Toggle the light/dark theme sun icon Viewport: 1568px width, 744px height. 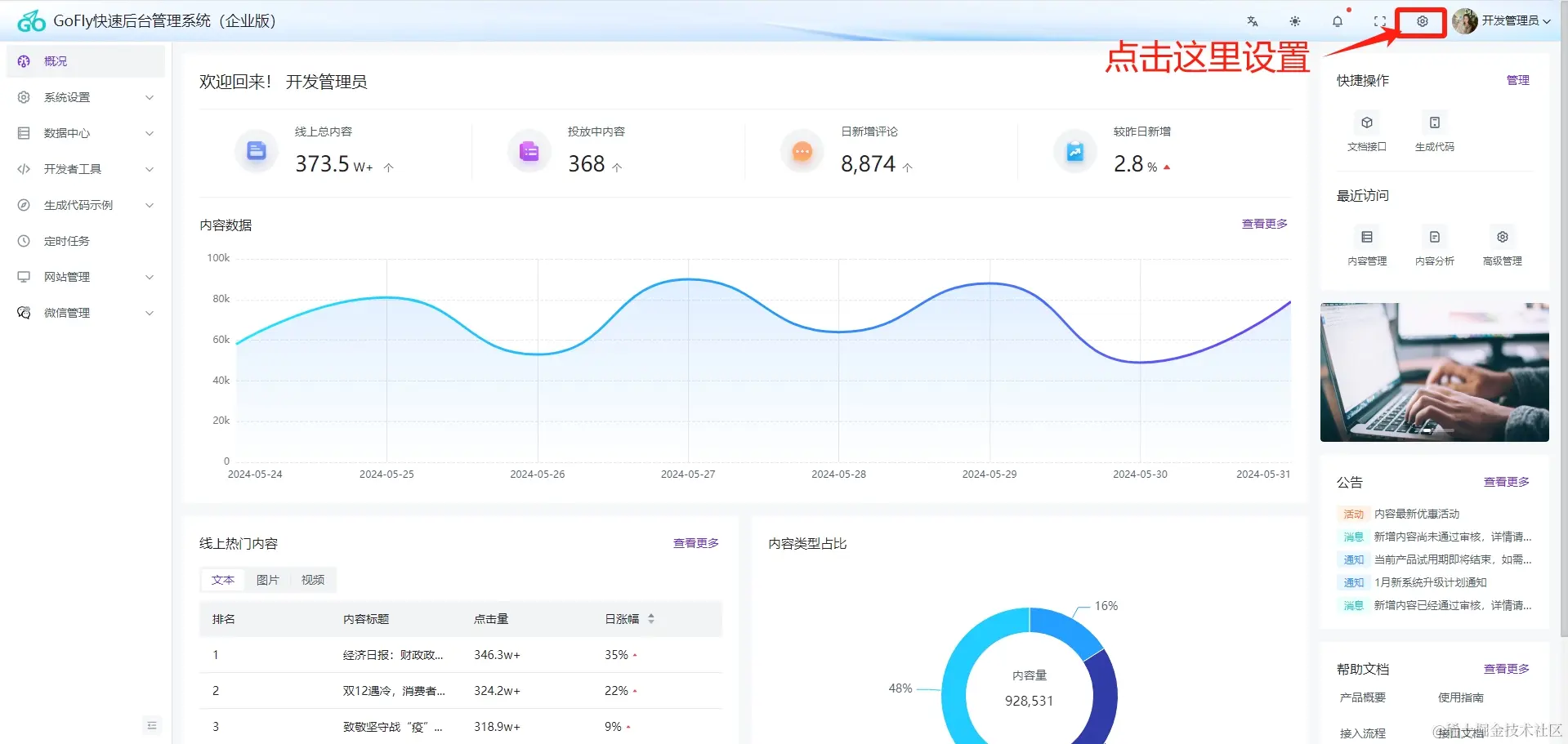click(x=1295, y=21)
